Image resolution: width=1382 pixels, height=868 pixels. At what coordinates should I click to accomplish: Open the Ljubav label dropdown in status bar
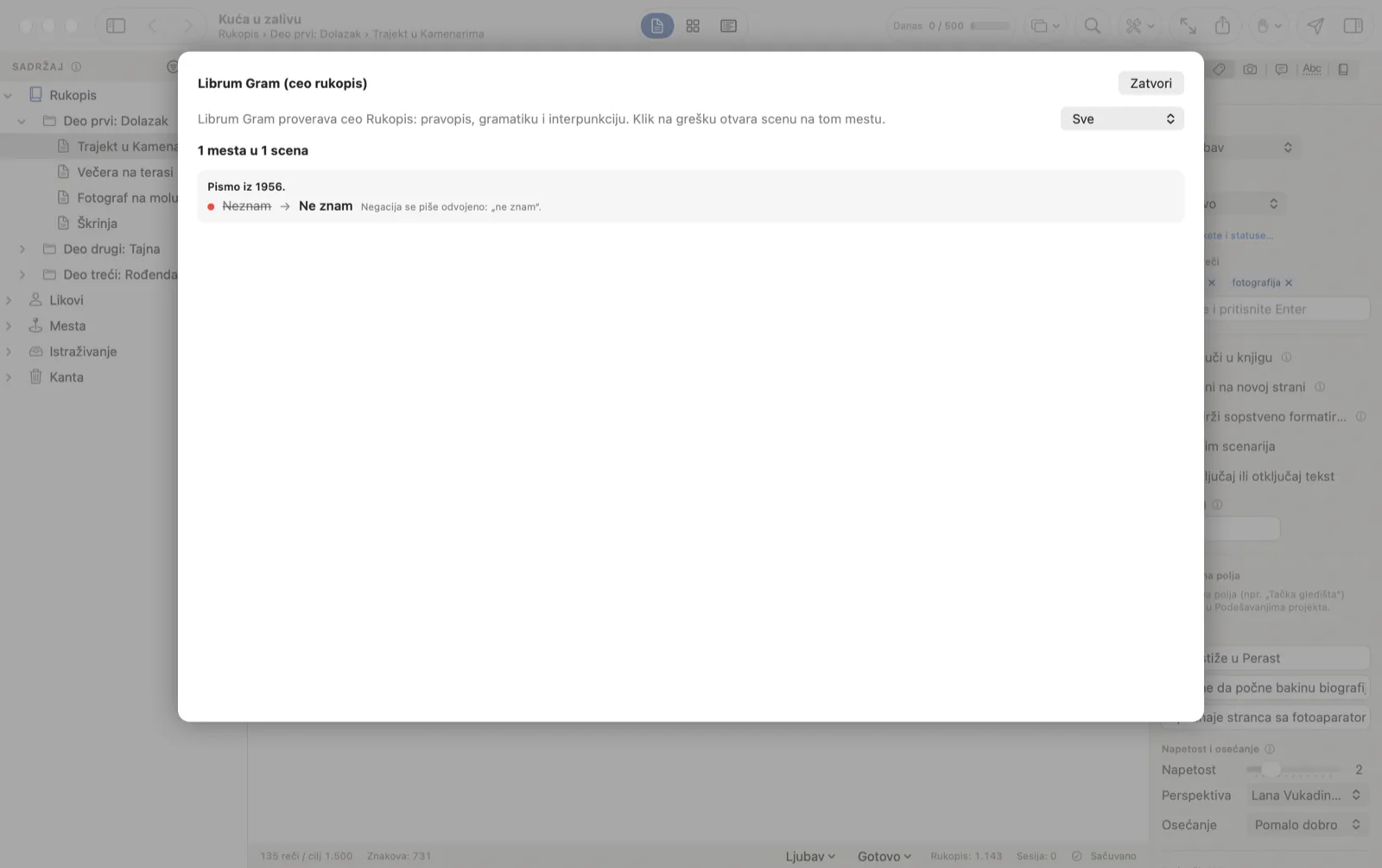click(x=810, y=856)
